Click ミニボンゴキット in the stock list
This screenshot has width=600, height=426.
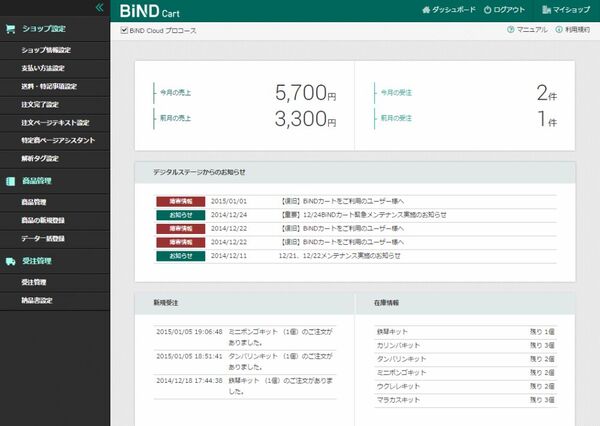point(401,373)
